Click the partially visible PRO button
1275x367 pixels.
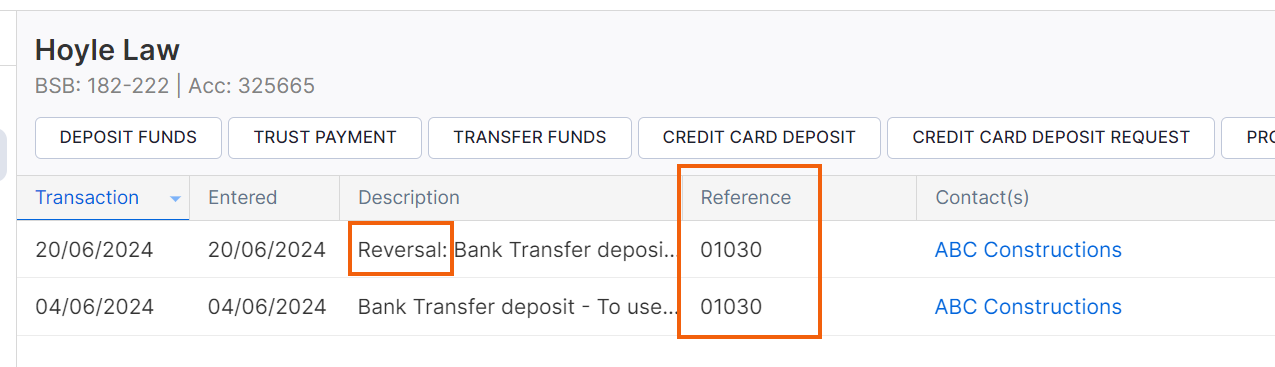[1249, 138]
